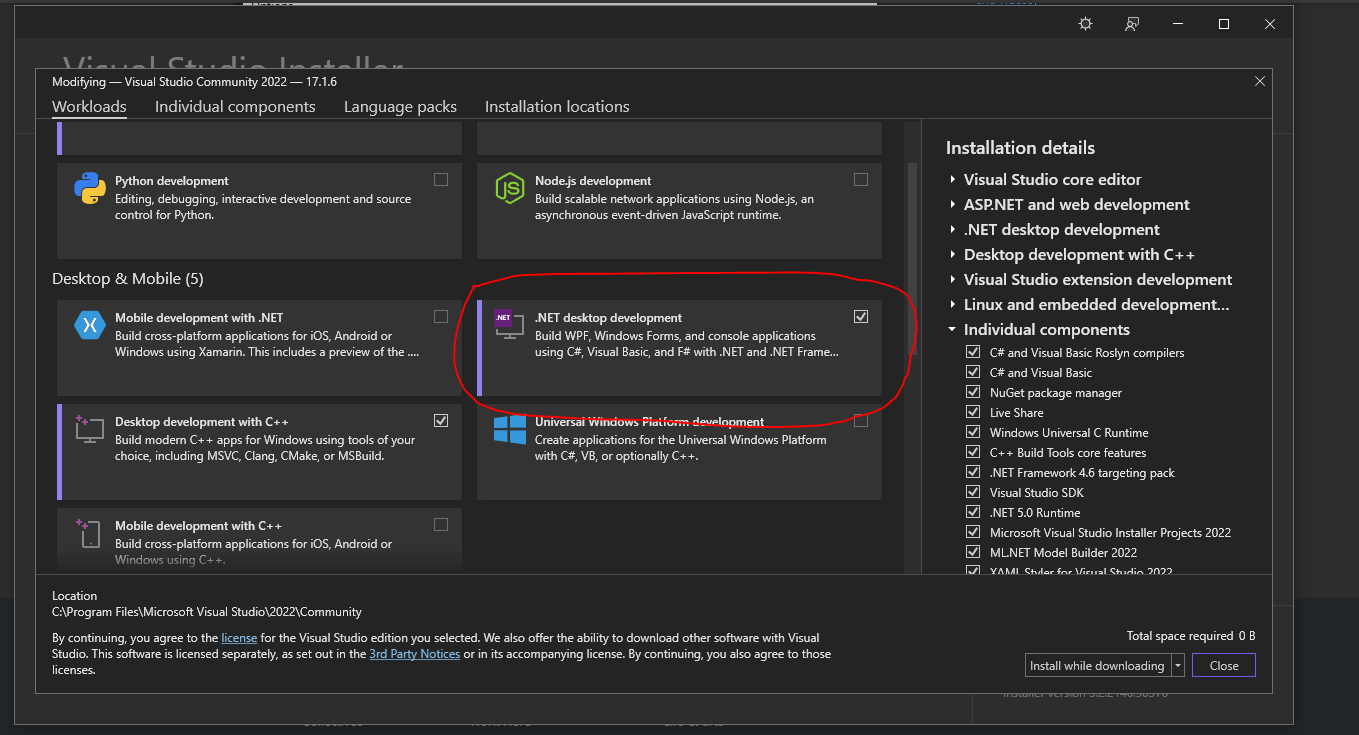Uncheck Windows Universal C Runtime component
This screenshot has height=735, width=1359.
click(x=973, y=432)
